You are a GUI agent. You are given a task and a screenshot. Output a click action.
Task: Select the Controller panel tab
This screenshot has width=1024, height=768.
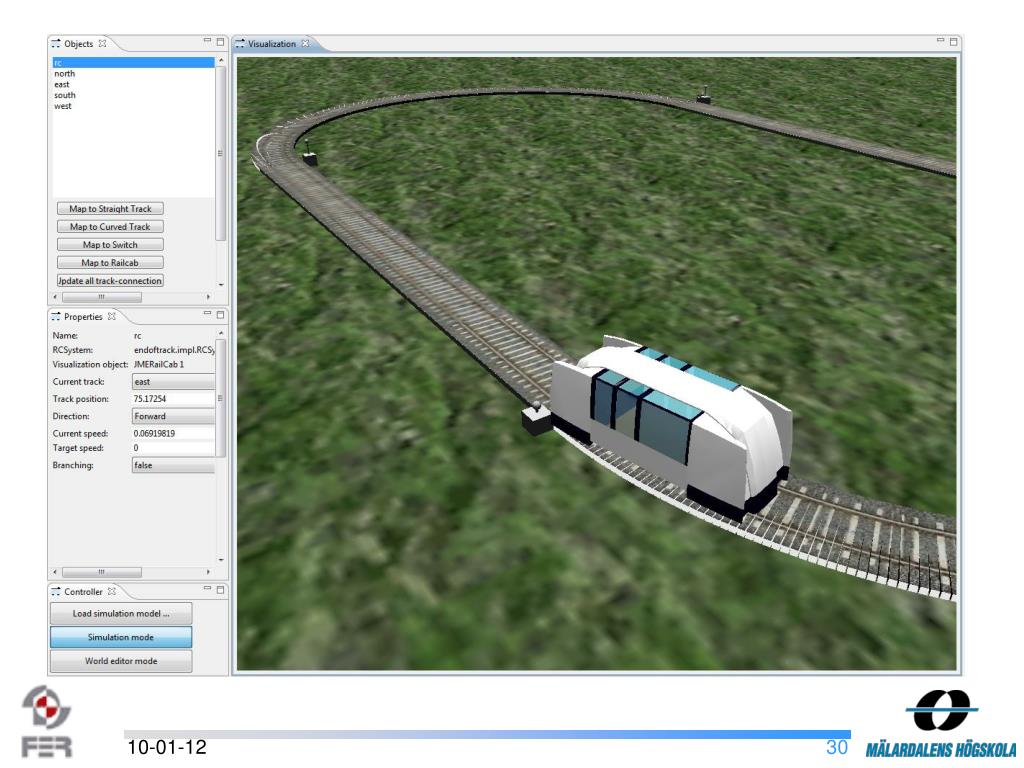click(83, 592)
